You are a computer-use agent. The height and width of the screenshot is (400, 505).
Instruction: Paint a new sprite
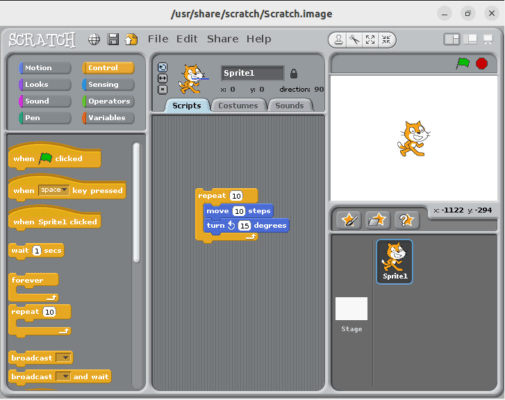pos(348,220)
